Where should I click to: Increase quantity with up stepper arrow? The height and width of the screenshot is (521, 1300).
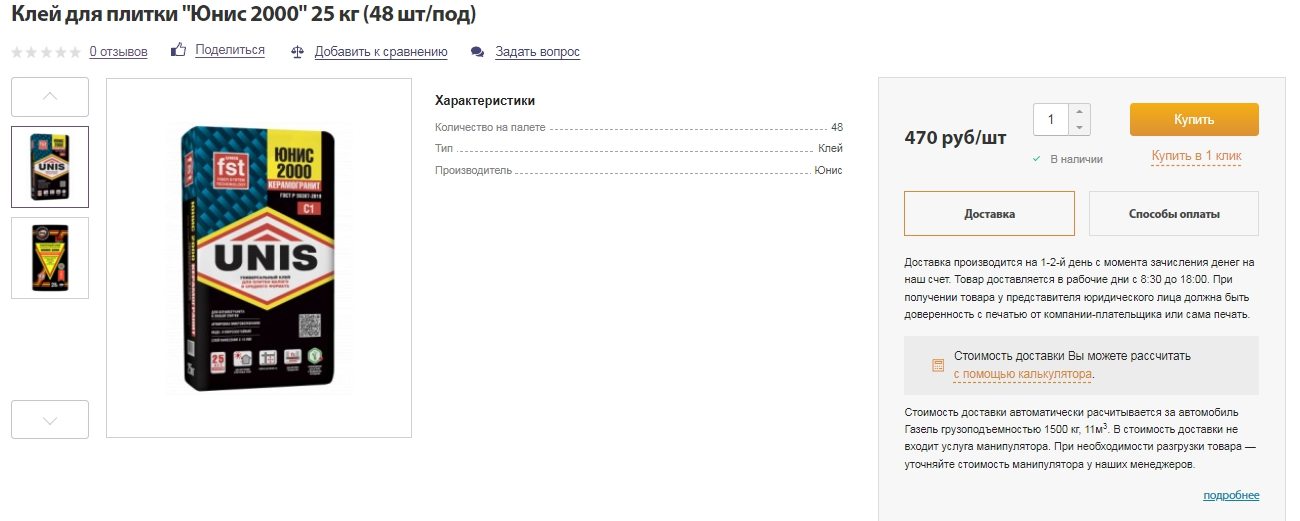click(1079, 111)
